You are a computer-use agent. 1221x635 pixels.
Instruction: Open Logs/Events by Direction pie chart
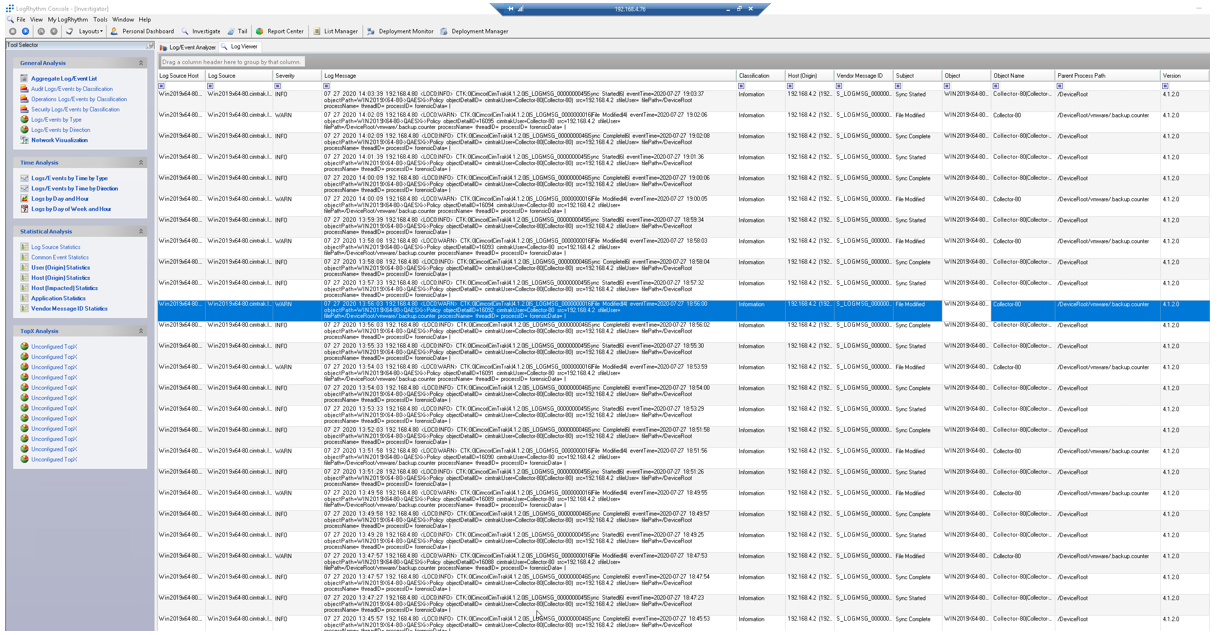pos(60,130)
